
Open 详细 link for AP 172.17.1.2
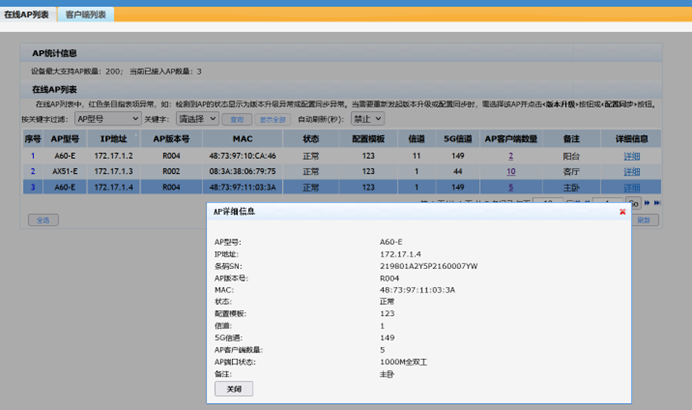coord(632,156)
